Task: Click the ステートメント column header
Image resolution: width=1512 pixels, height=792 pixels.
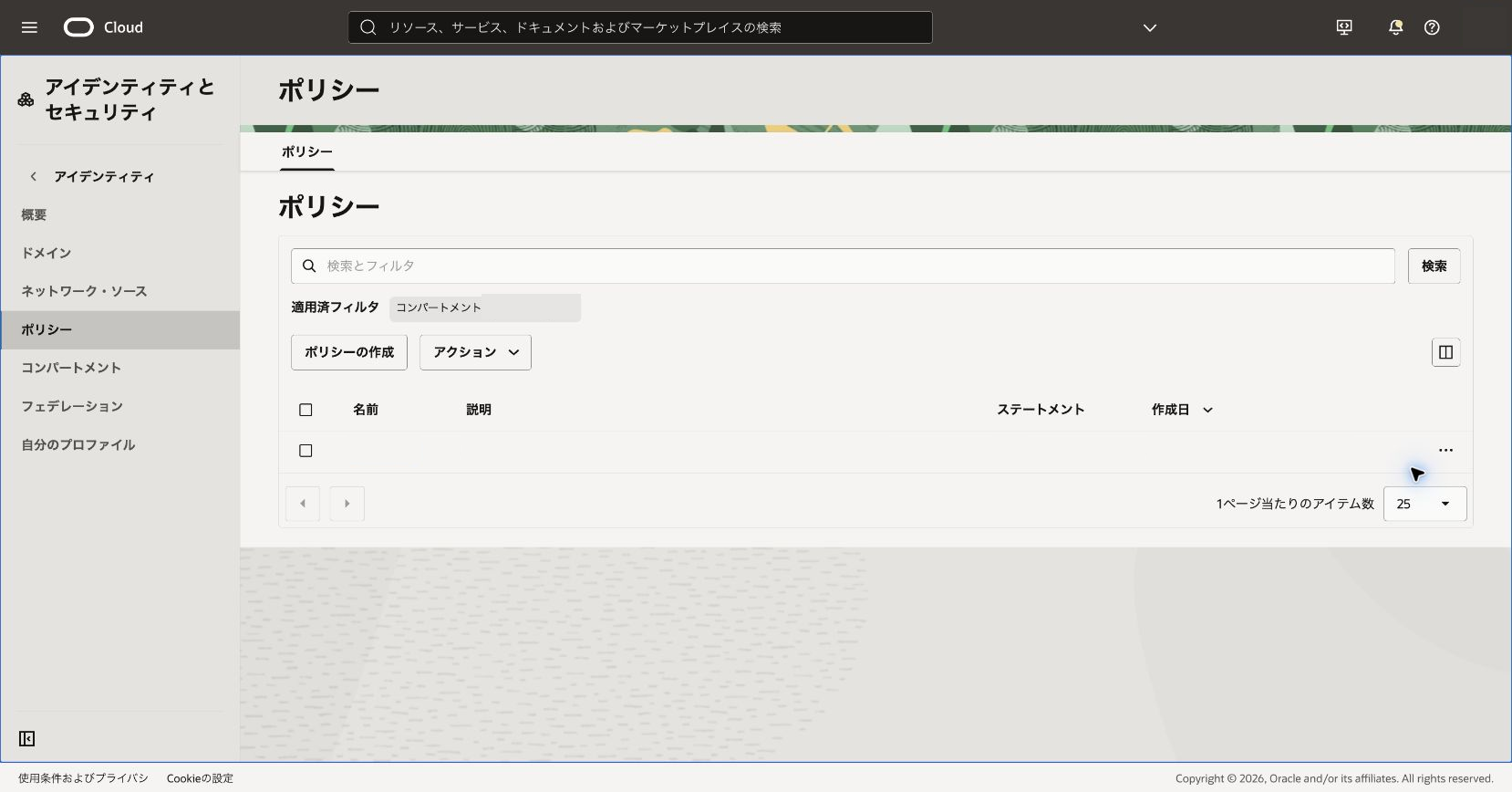Action: click(x=1041, y=410)
